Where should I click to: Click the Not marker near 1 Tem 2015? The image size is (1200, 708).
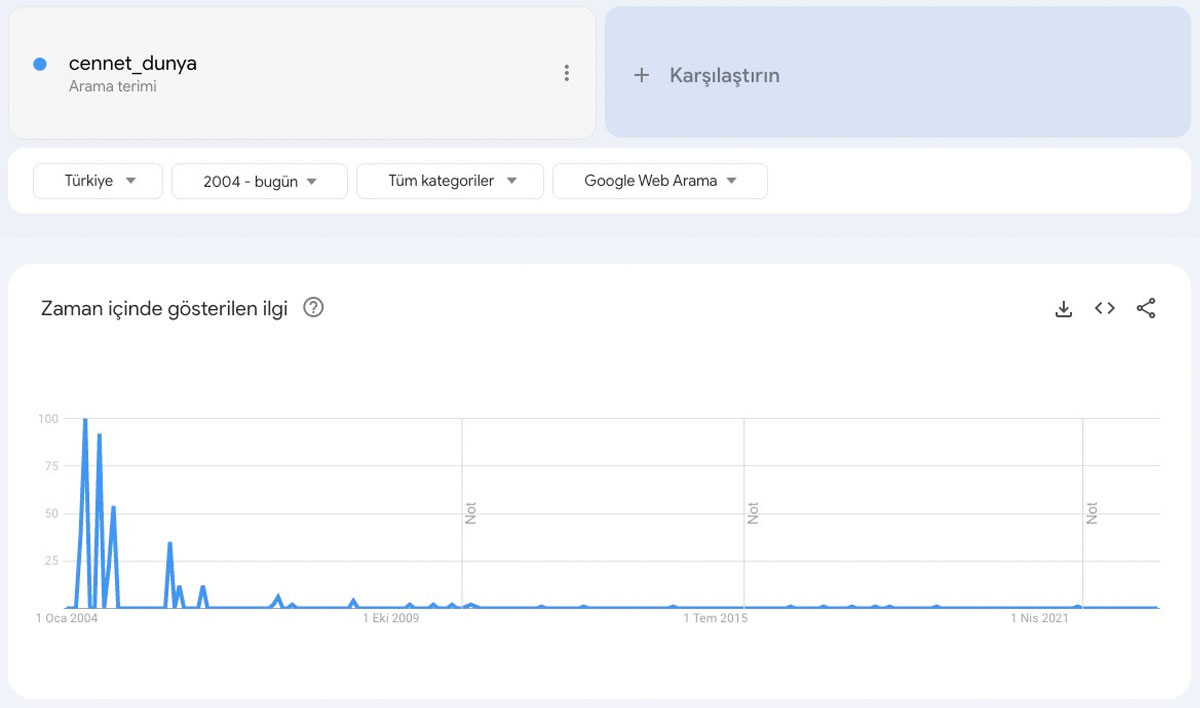tap(752, 513)
